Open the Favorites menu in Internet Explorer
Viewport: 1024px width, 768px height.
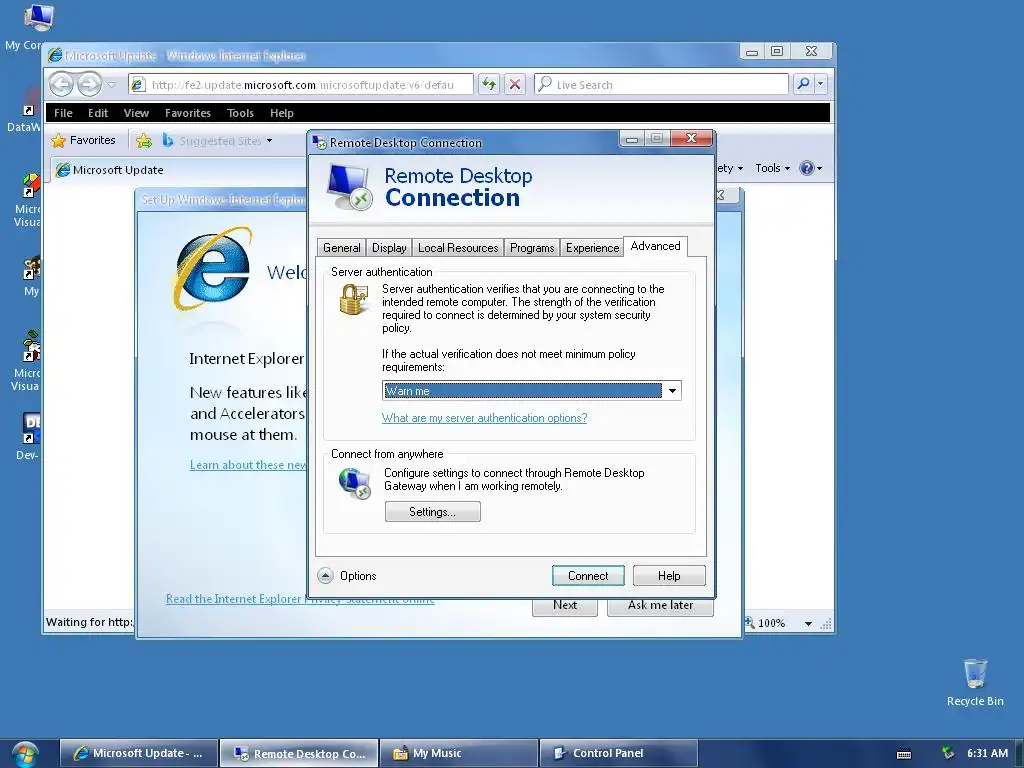[187, 113]
